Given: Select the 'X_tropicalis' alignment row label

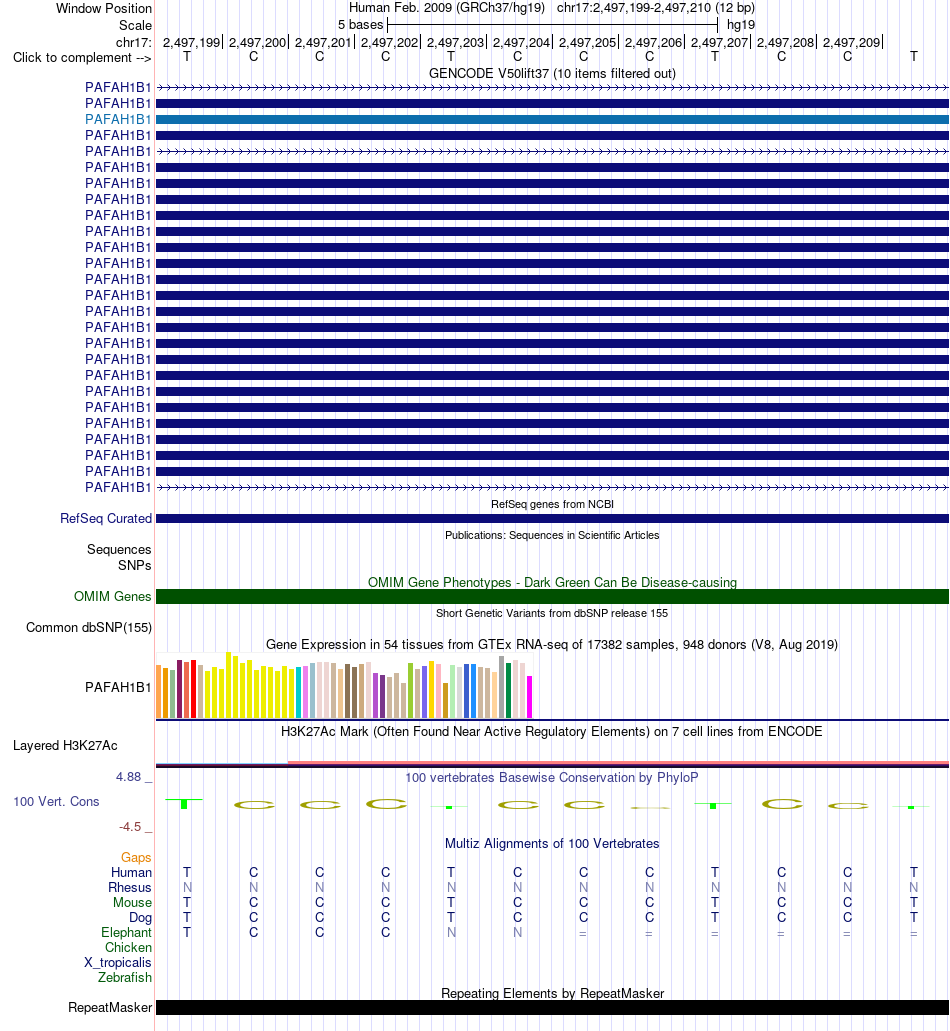Looking at the screenshot, I should (x=118, y=963).
